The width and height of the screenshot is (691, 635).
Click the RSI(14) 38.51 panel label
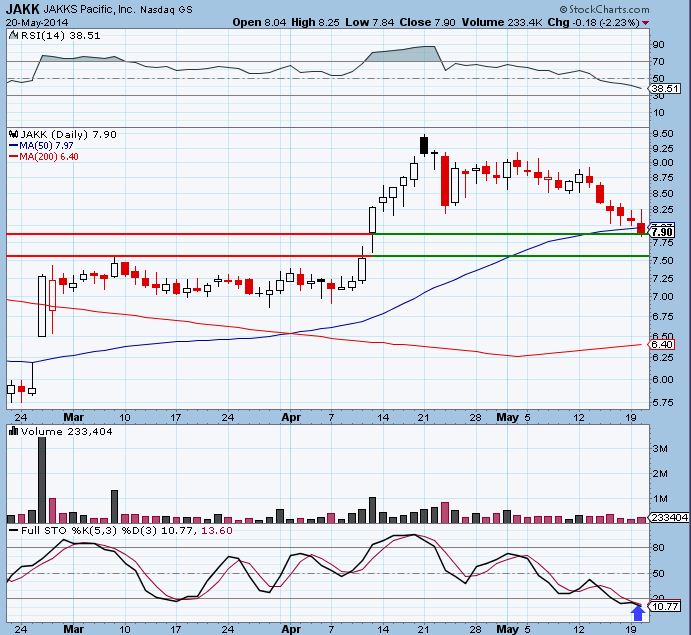pyautogui.click(x=60, y=36)
